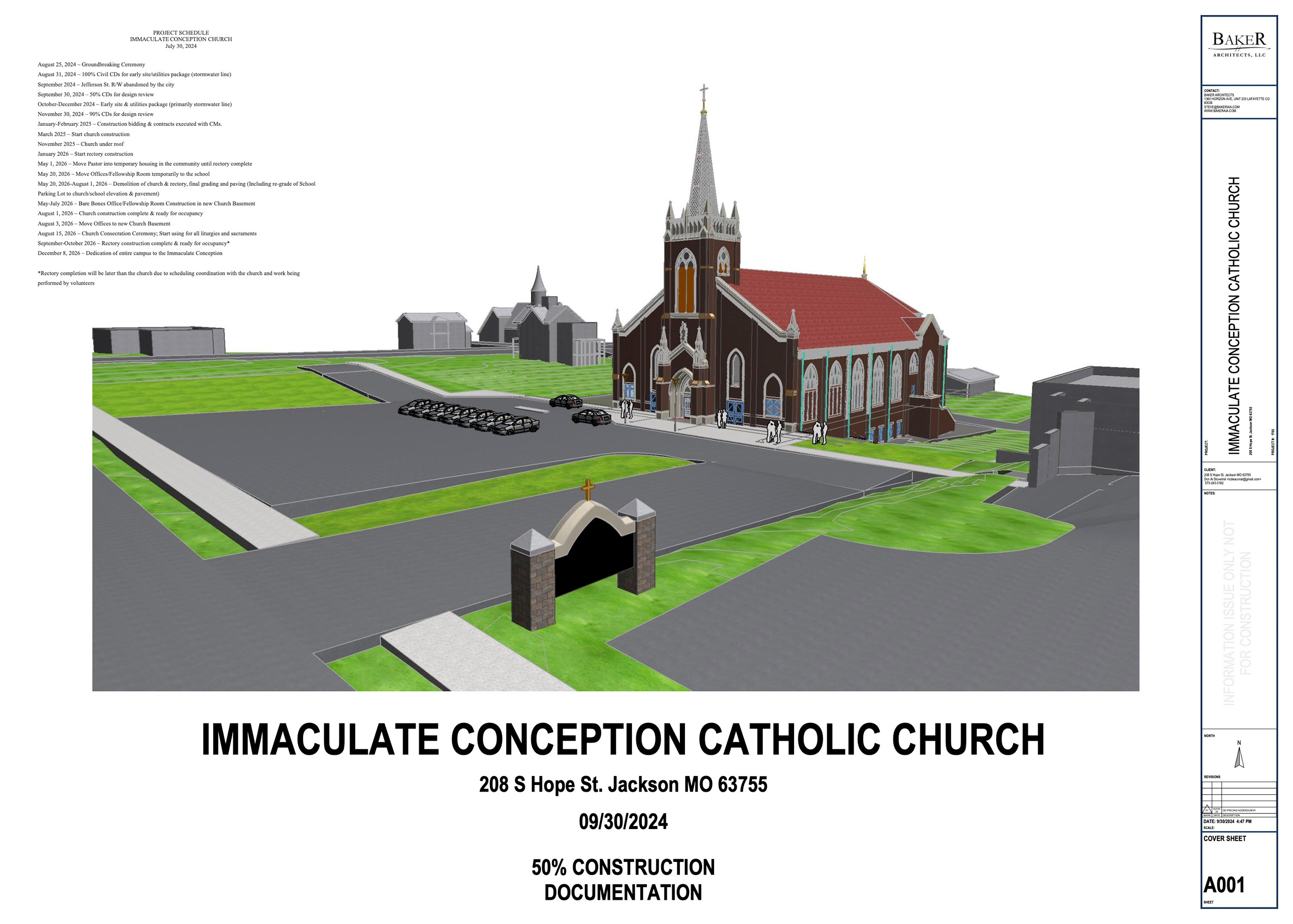Viewport: 1293px width, 924px height.
Task: Click the Project Schedule heading
Action: tap(181, 33)
